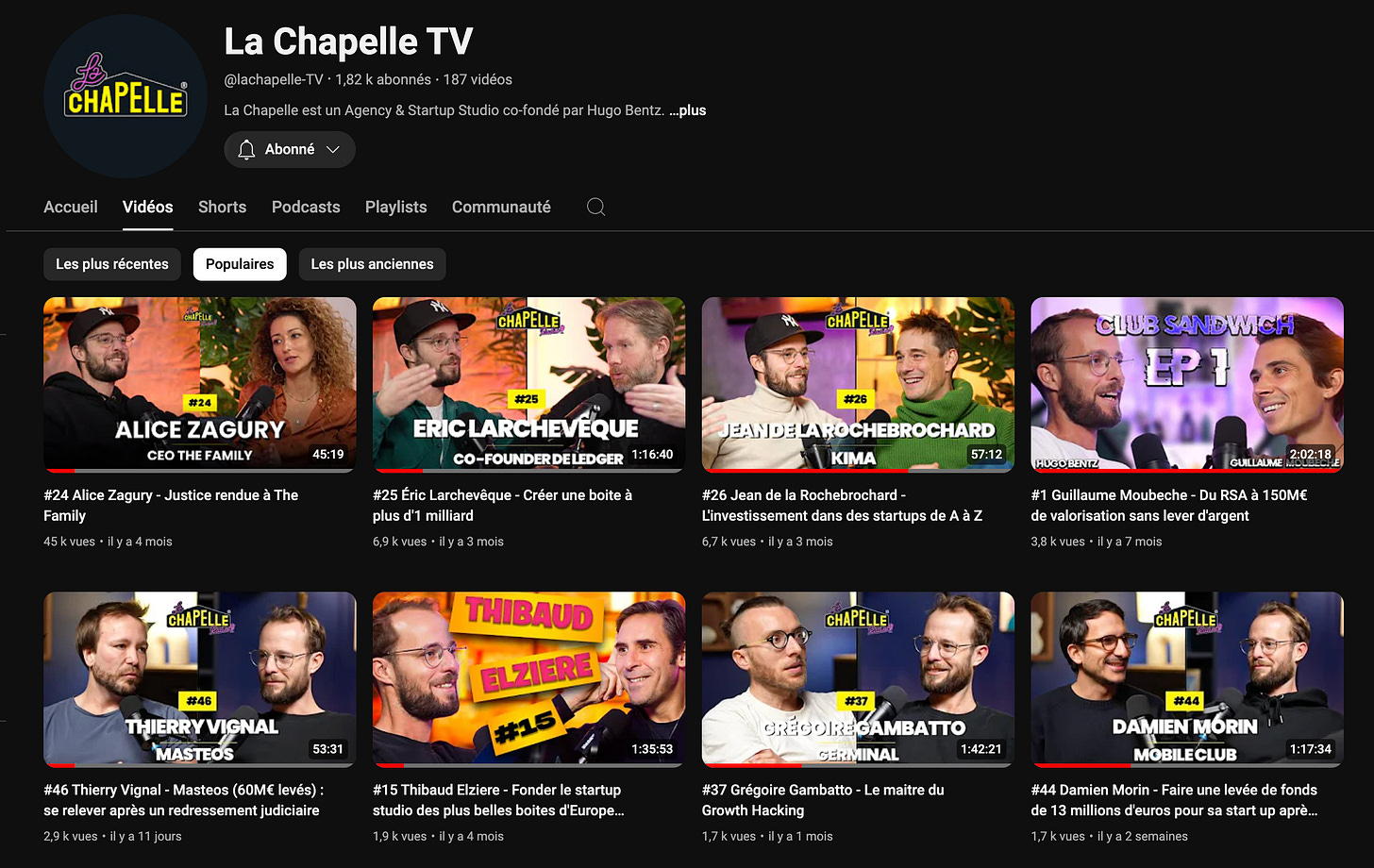Image resolution: width=1374 pixels, height=868 pixels.
Task: Click the La Chapelle TV channel name heading
Action: 348,42
